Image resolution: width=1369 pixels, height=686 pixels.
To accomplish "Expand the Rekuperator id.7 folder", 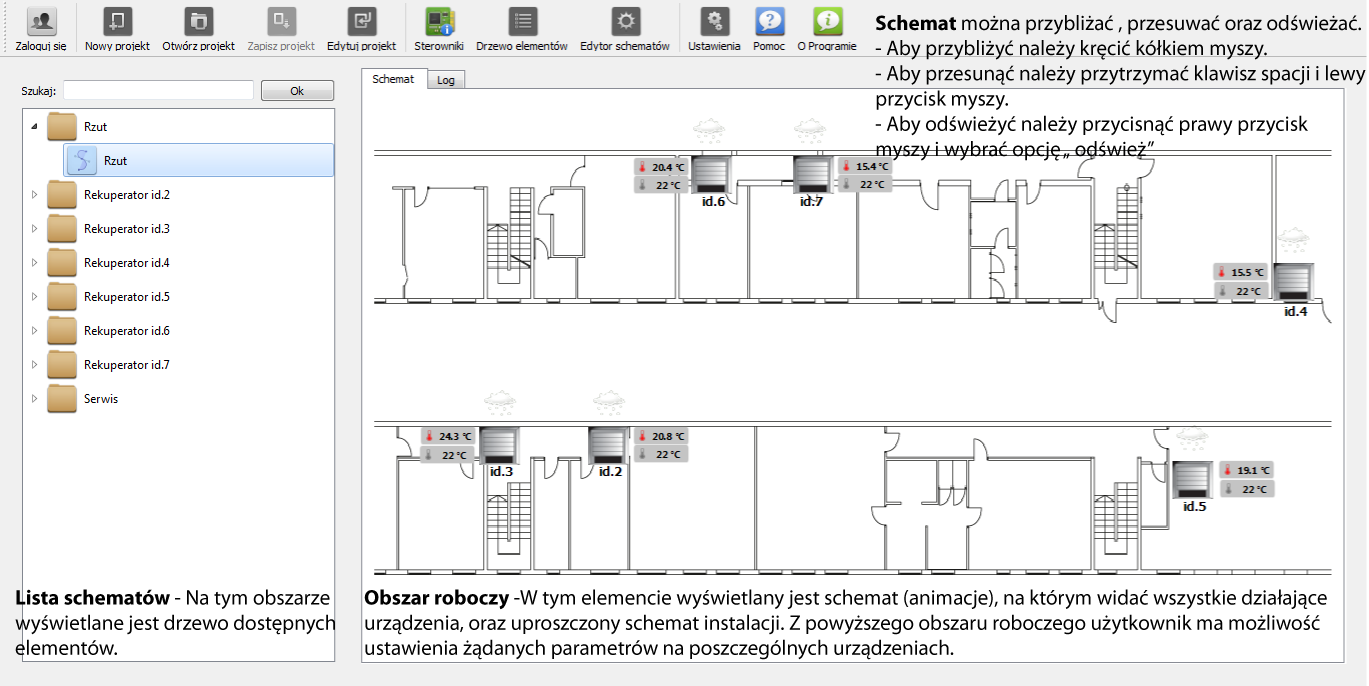I will [x=34, y=365].
